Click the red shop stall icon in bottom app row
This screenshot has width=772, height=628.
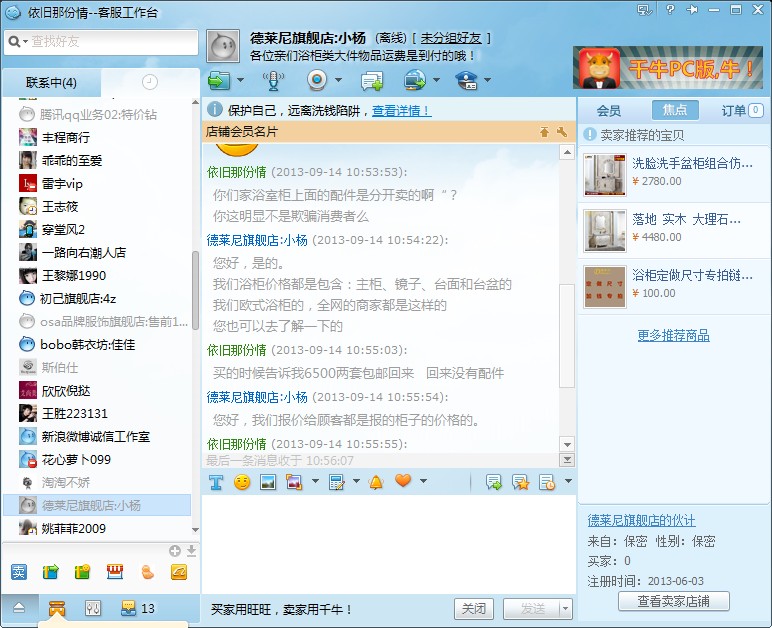115,571
